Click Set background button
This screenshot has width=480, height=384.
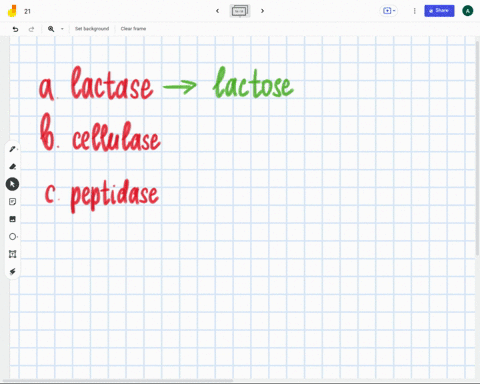point(92,29)
